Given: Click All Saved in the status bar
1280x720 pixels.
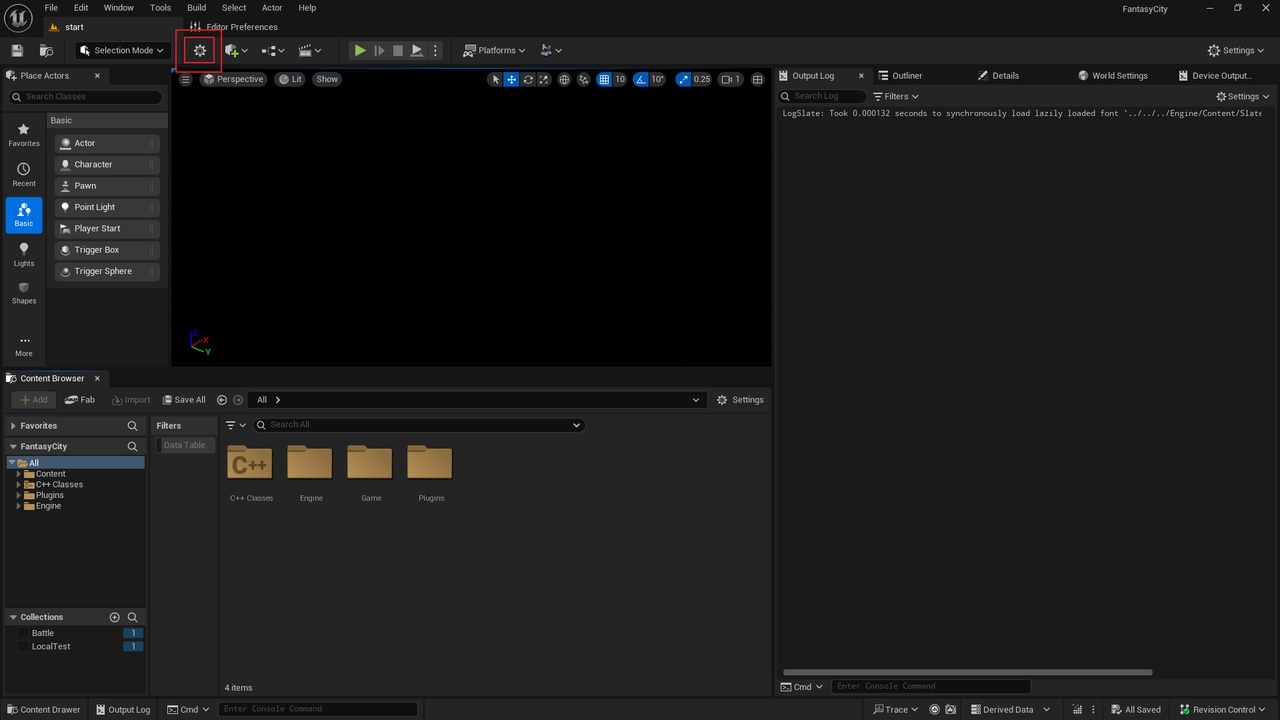Looking at the screenshot, I should [1134, 710].
